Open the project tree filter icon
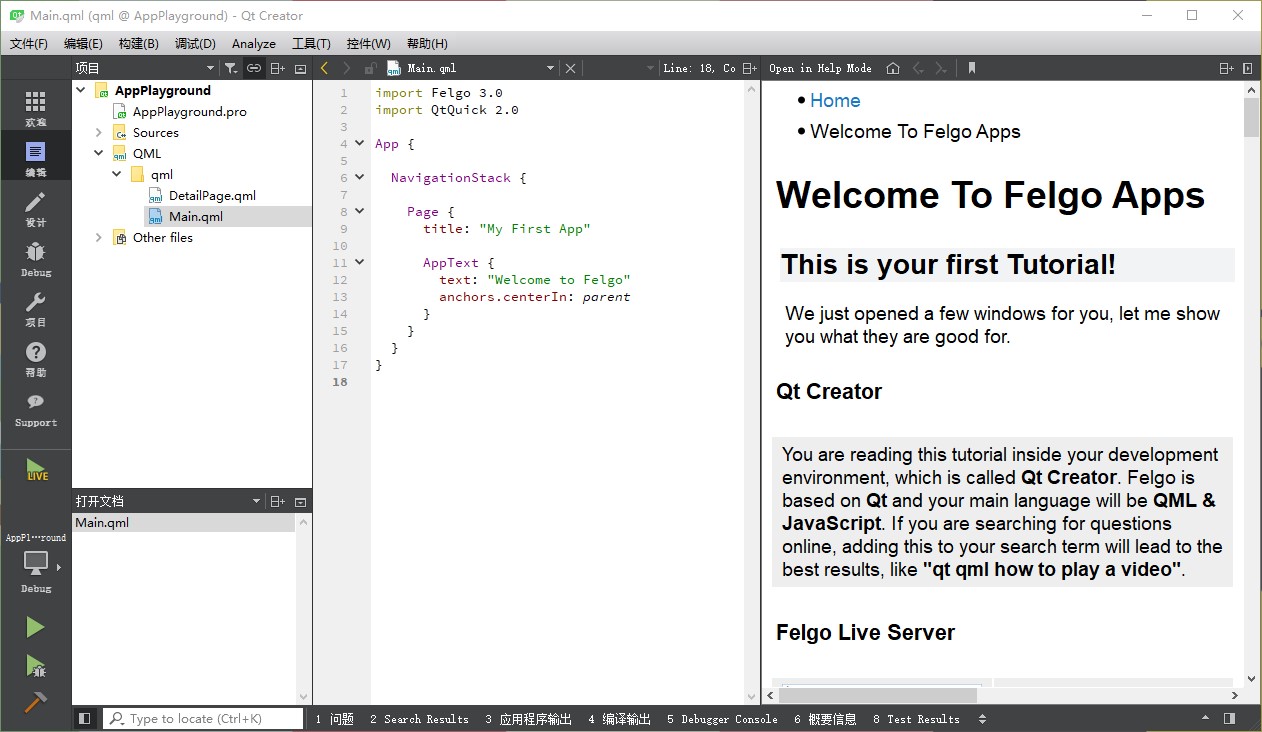 [x=231, y=68]
